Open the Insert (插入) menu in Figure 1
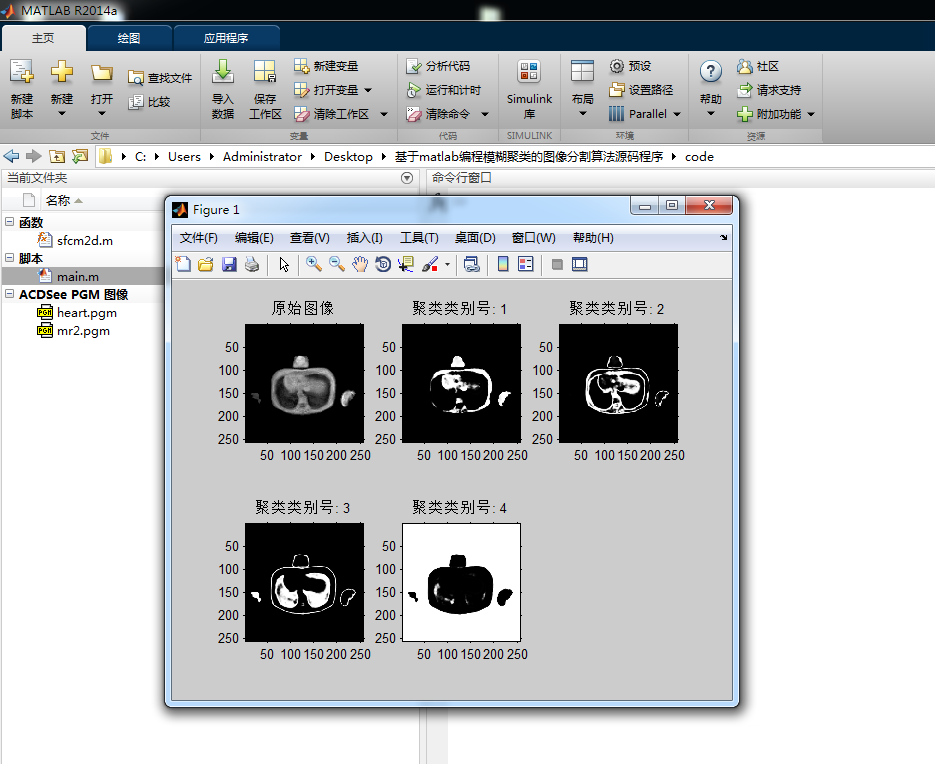Image resolution: width=935 pixels, height=764 pixels. 364,238
